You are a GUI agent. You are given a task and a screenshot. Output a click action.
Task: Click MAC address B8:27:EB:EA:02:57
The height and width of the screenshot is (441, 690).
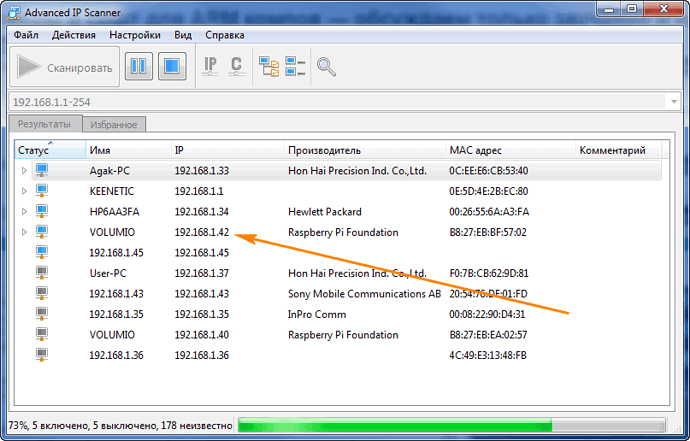point(488,334)
